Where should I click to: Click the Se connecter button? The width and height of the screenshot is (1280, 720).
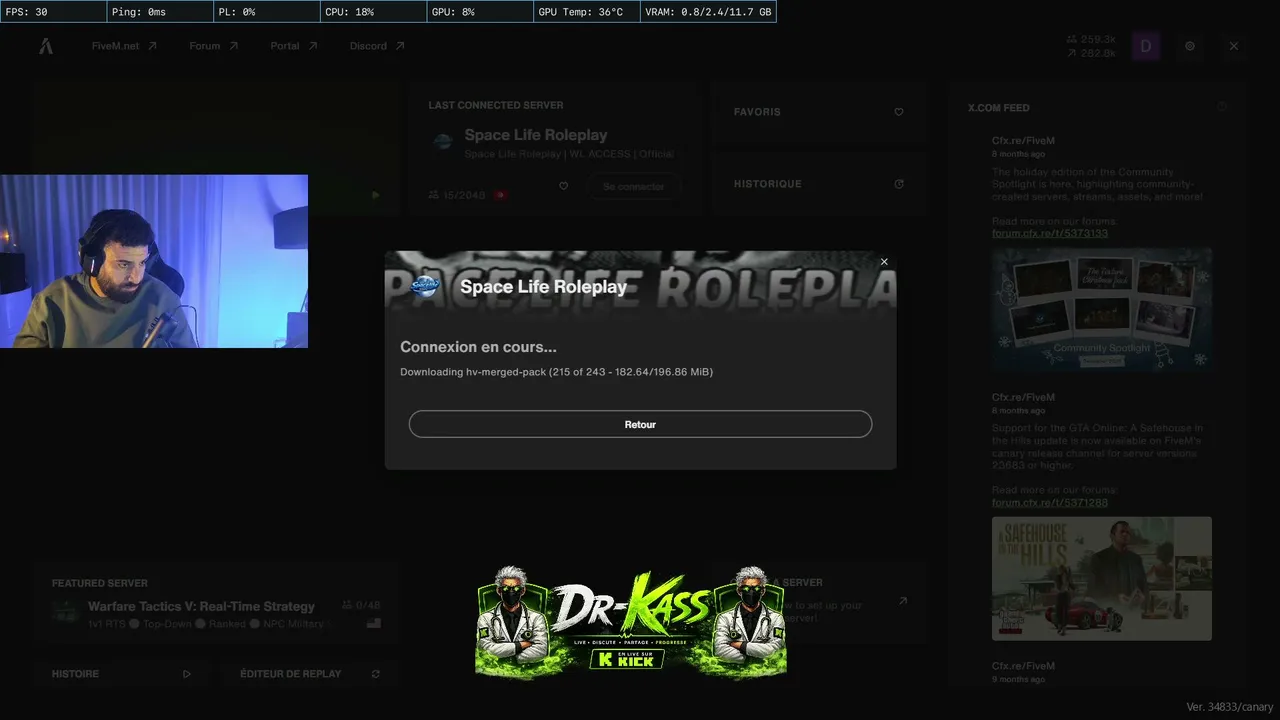coord(633,187)
